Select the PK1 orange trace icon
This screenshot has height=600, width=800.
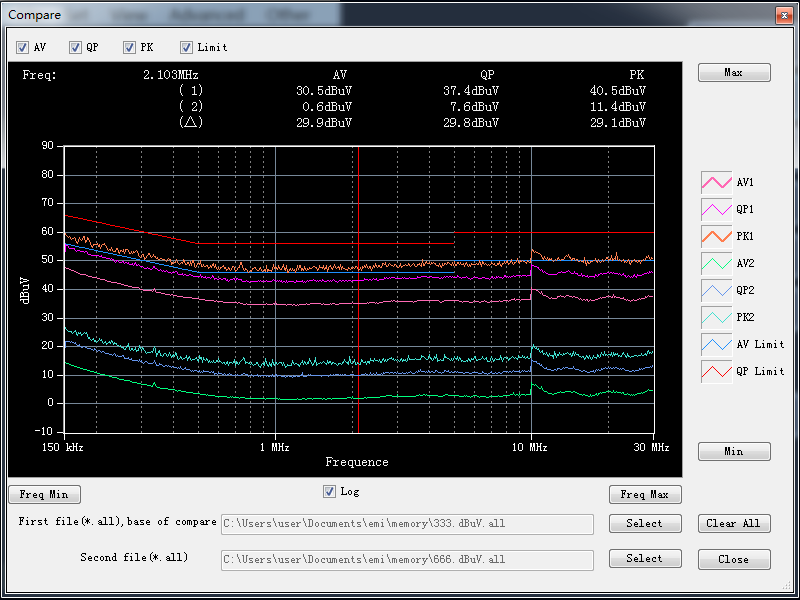(x=716, y=236)
